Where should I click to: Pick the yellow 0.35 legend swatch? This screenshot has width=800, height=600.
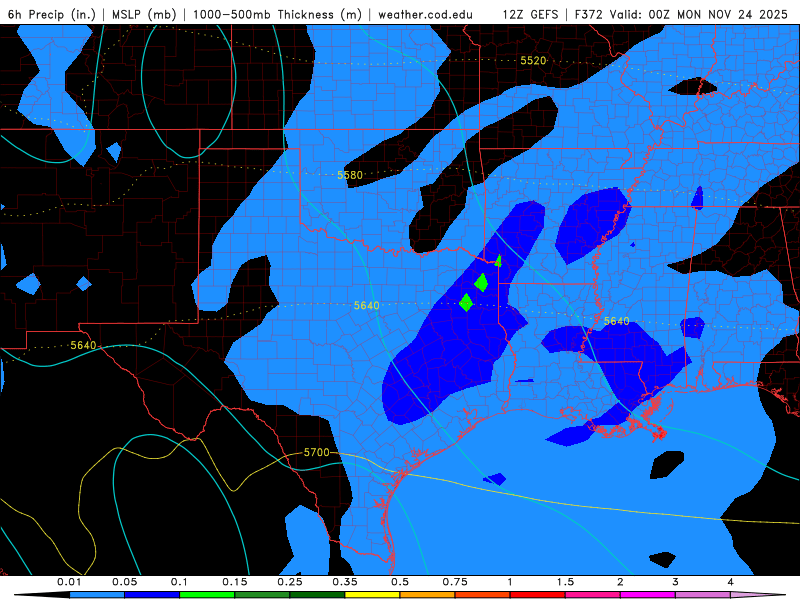coord(372,595)
